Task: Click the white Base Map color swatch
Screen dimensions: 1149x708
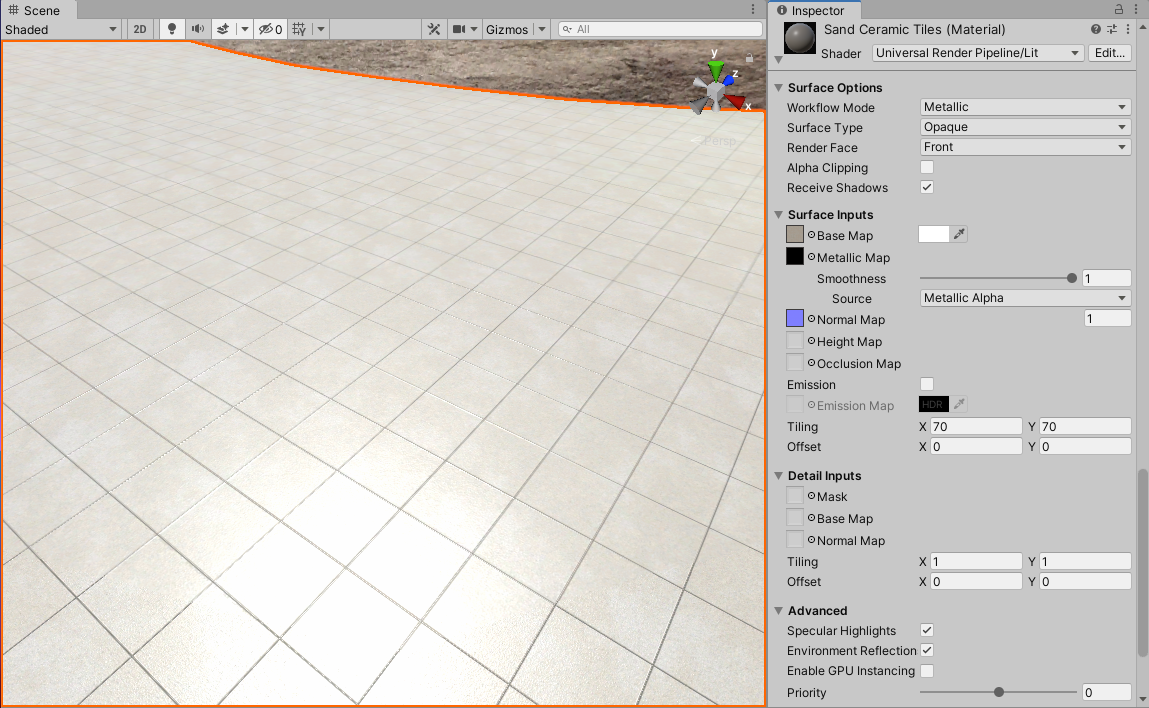Action: tap(934, 235)
